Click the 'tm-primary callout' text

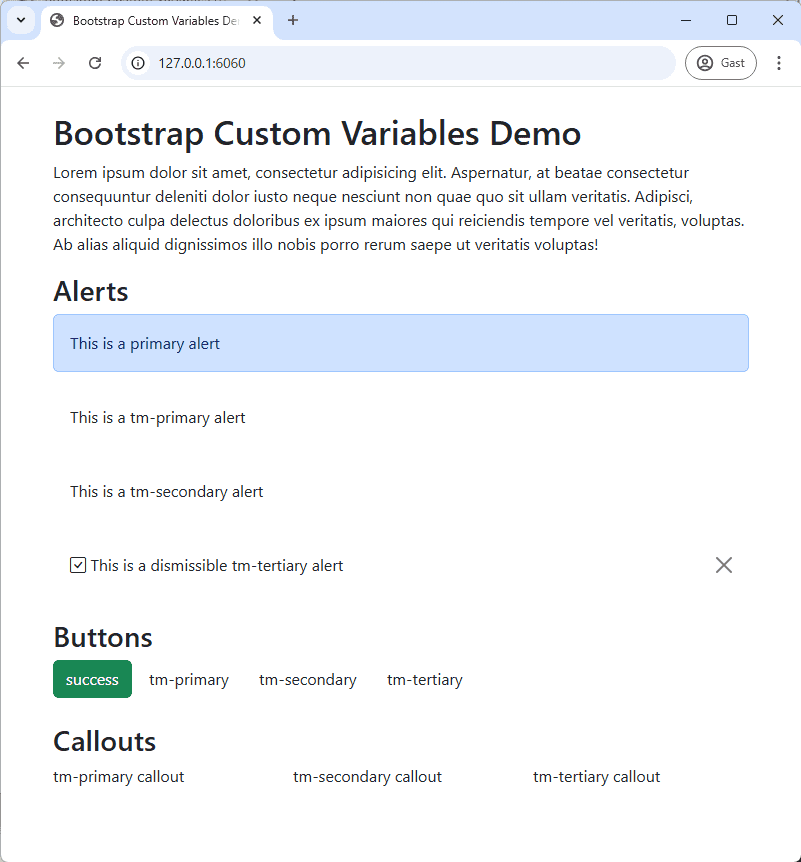119,777
